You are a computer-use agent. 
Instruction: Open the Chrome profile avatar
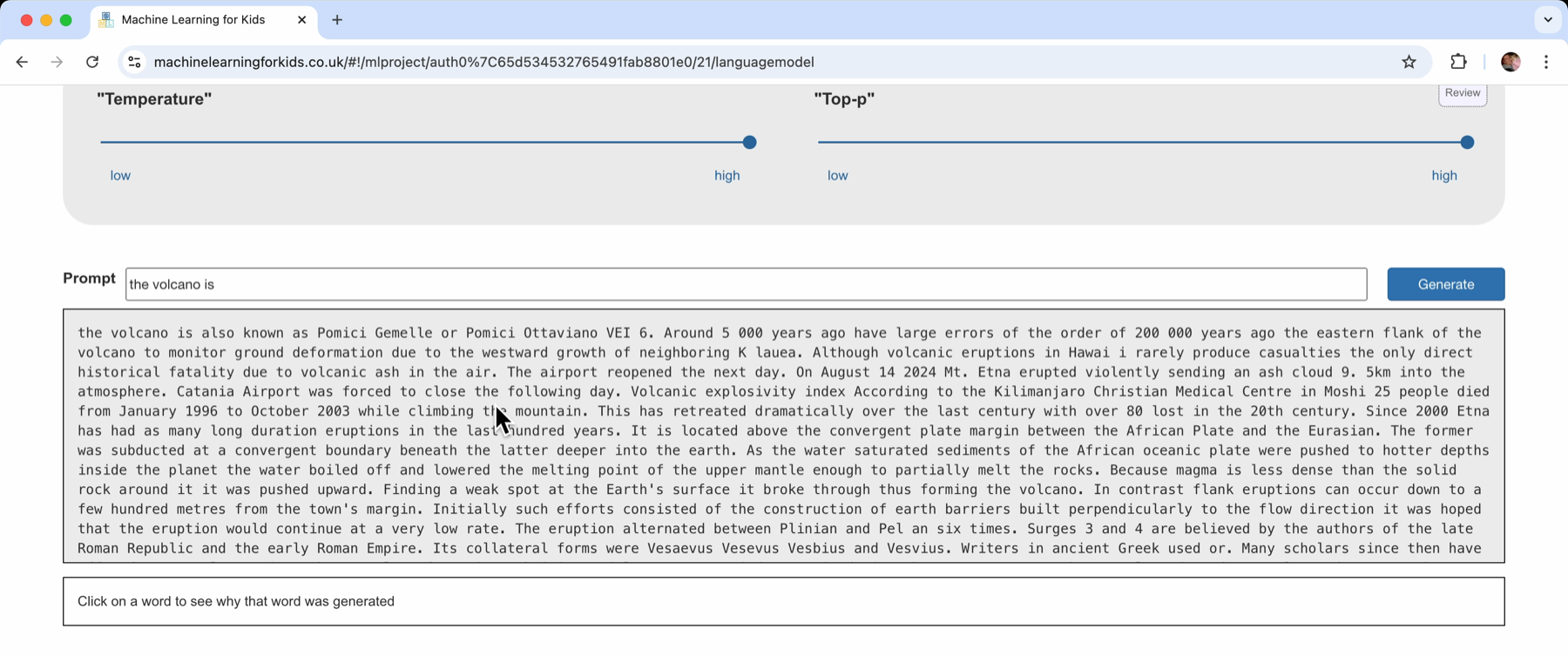(x=1511, y=62)
